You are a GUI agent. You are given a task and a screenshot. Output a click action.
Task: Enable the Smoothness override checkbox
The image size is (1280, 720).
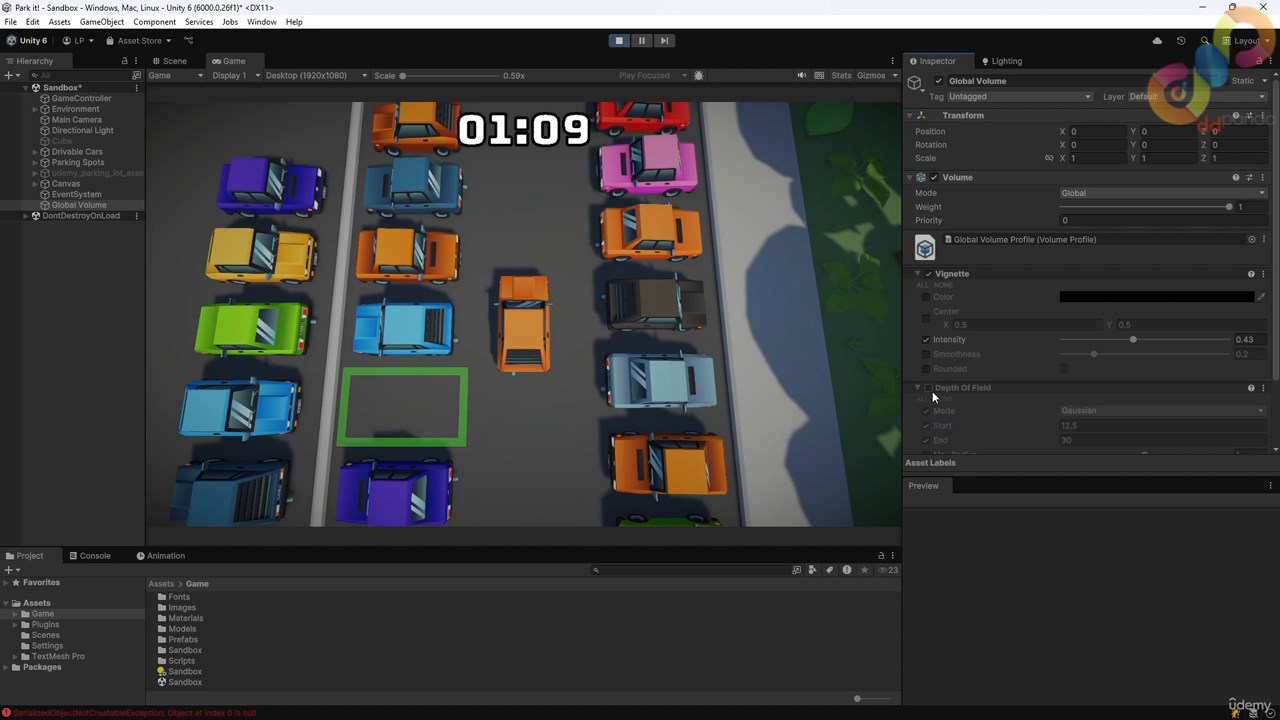coord(926,355)
